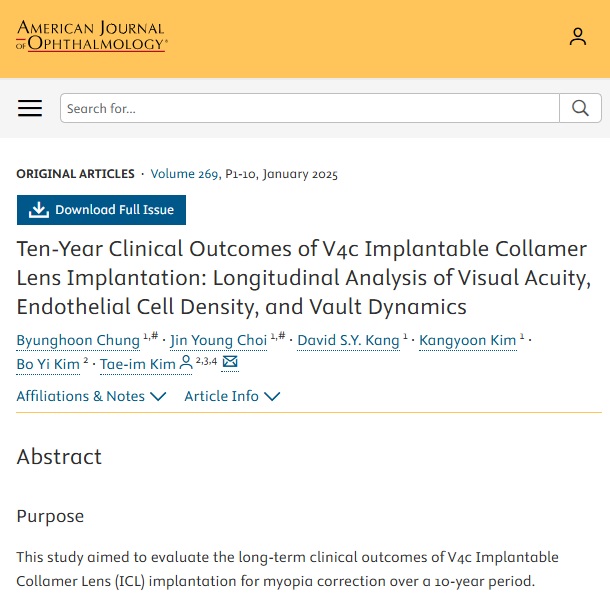
Task: Click the Download Full Issue button
Action: pyautogui.click(x=102, y=210)
